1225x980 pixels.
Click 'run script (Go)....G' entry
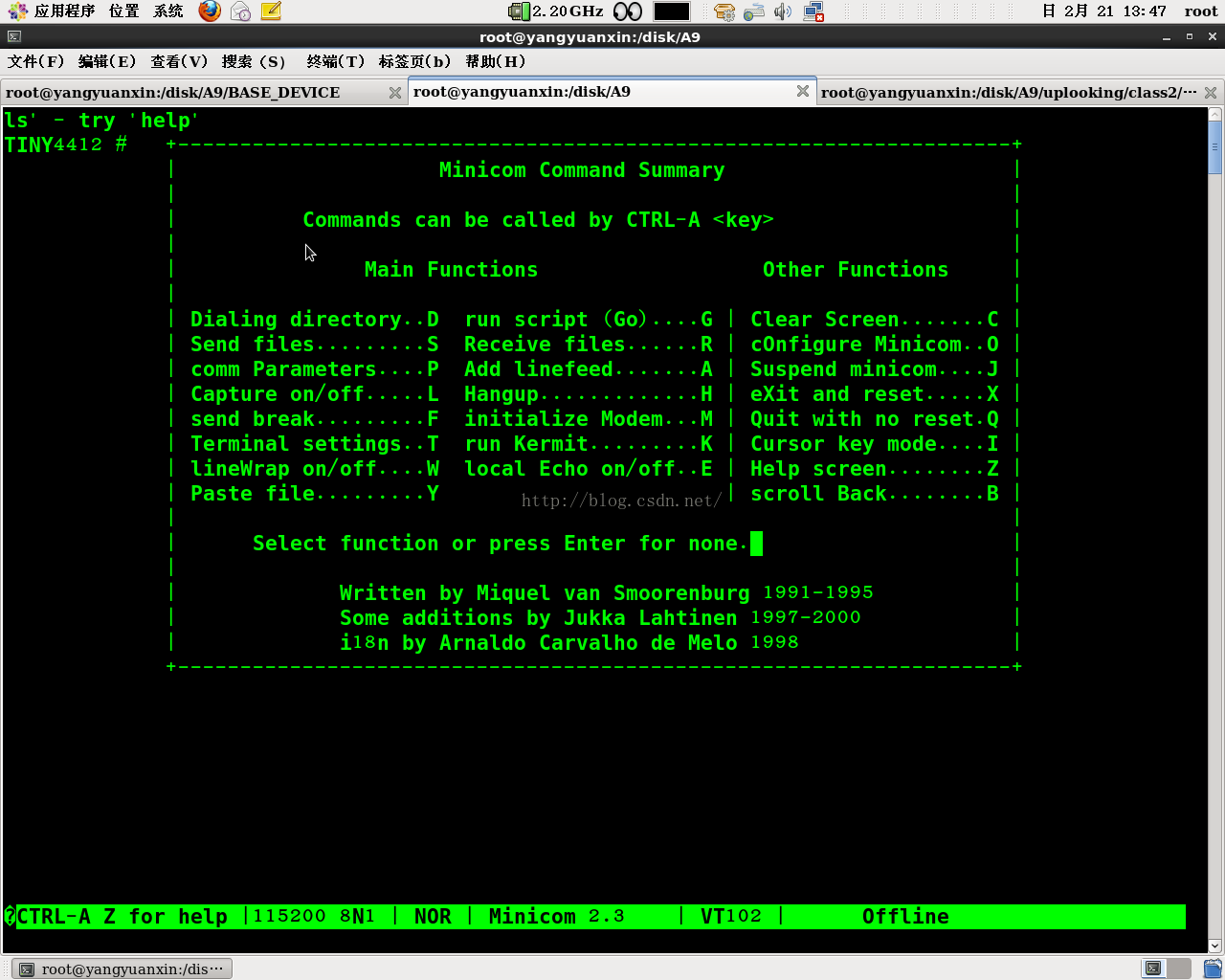click(x=589, y=320)
